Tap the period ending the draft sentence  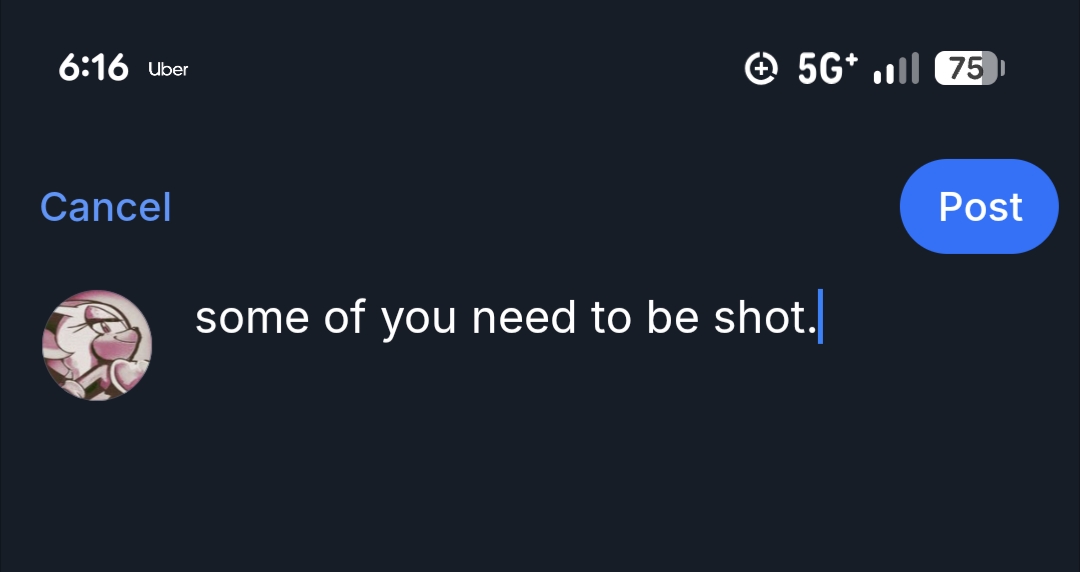click(811, 330)
